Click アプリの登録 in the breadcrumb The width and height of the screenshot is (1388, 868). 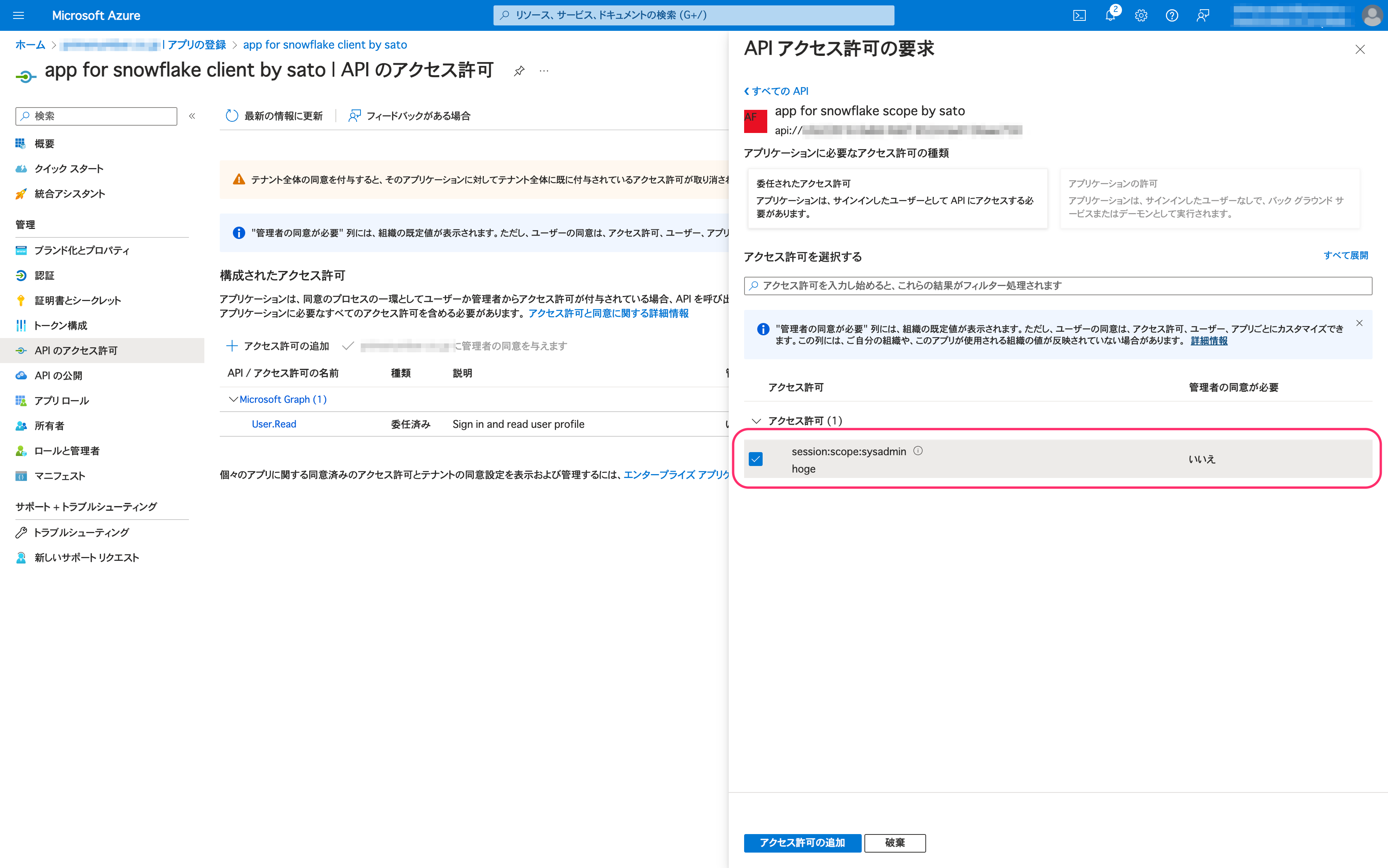point(196,45)
